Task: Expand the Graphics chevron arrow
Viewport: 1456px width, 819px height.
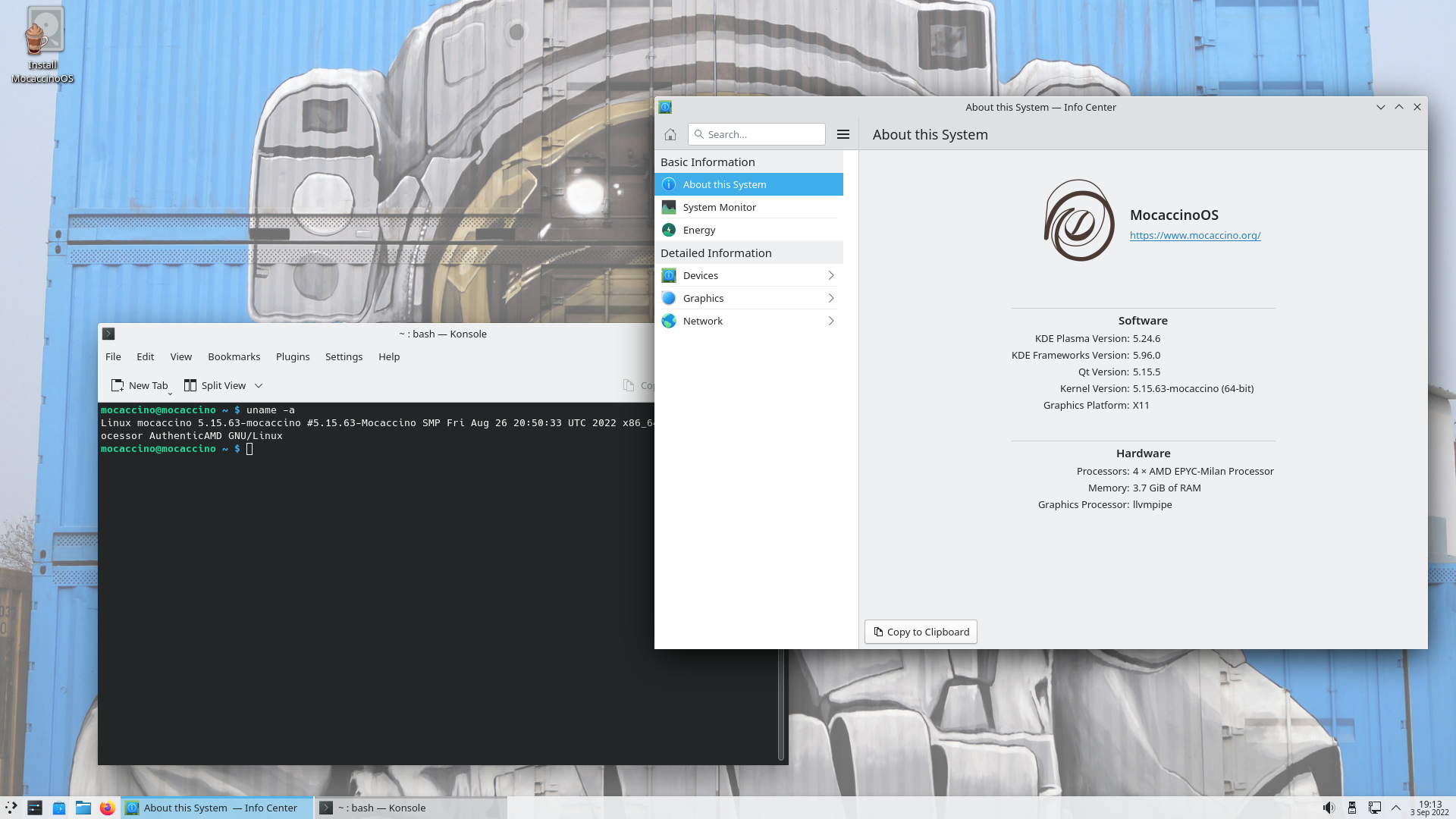Action: pos(831,298)
